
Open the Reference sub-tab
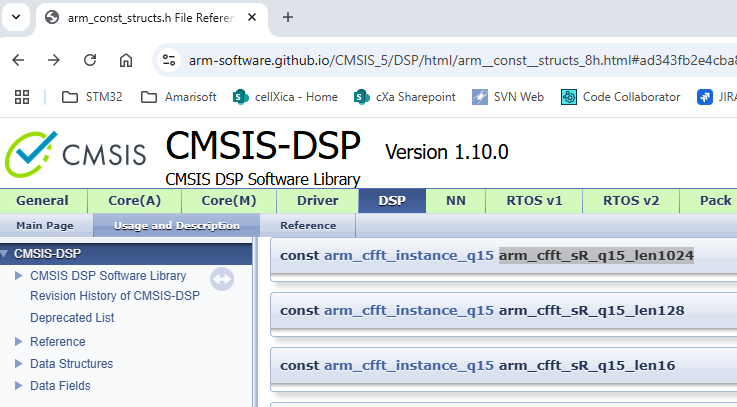click(308, 226)
